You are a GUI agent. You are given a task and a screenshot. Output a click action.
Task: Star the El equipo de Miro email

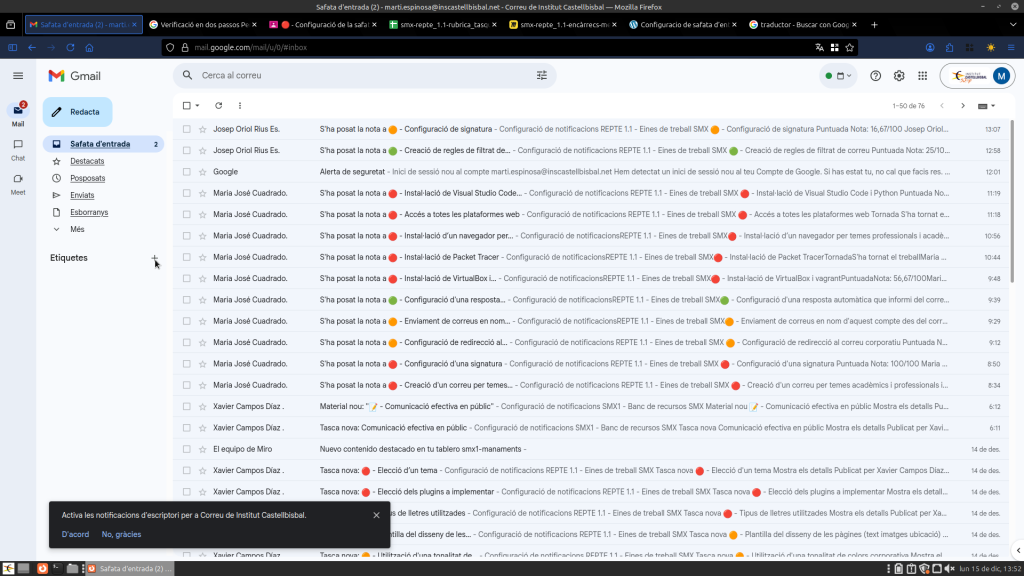[202, 449]
